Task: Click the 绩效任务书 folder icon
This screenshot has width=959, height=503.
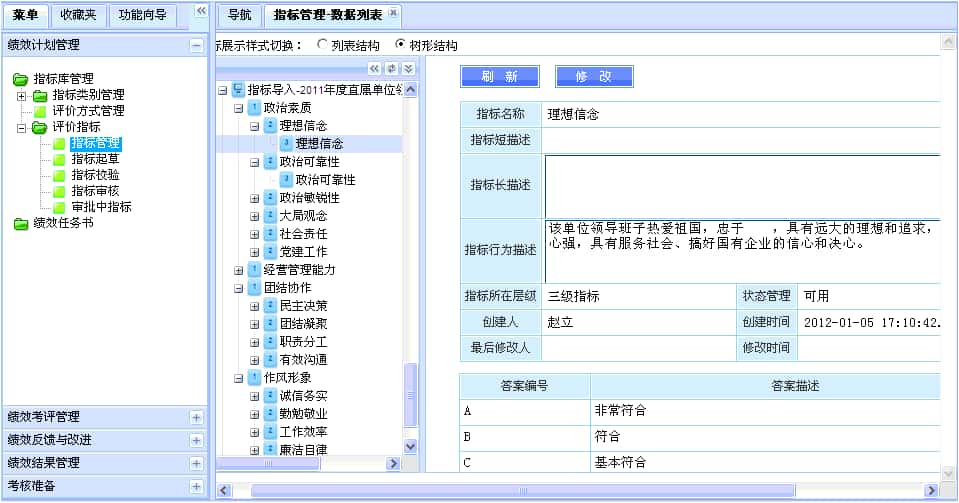Action: click(x=21, y=223)
